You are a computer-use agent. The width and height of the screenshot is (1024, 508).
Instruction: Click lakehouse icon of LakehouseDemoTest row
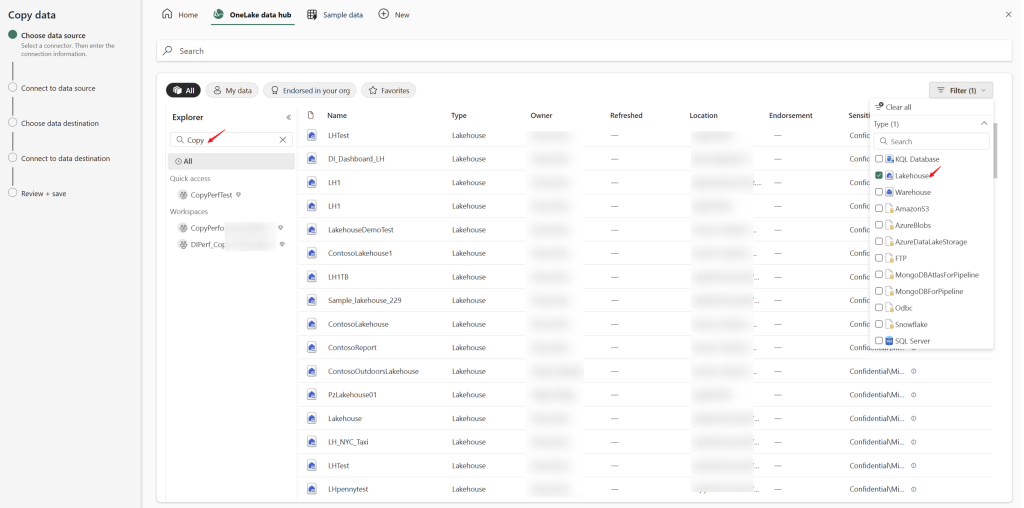click(x=312, y=230)
